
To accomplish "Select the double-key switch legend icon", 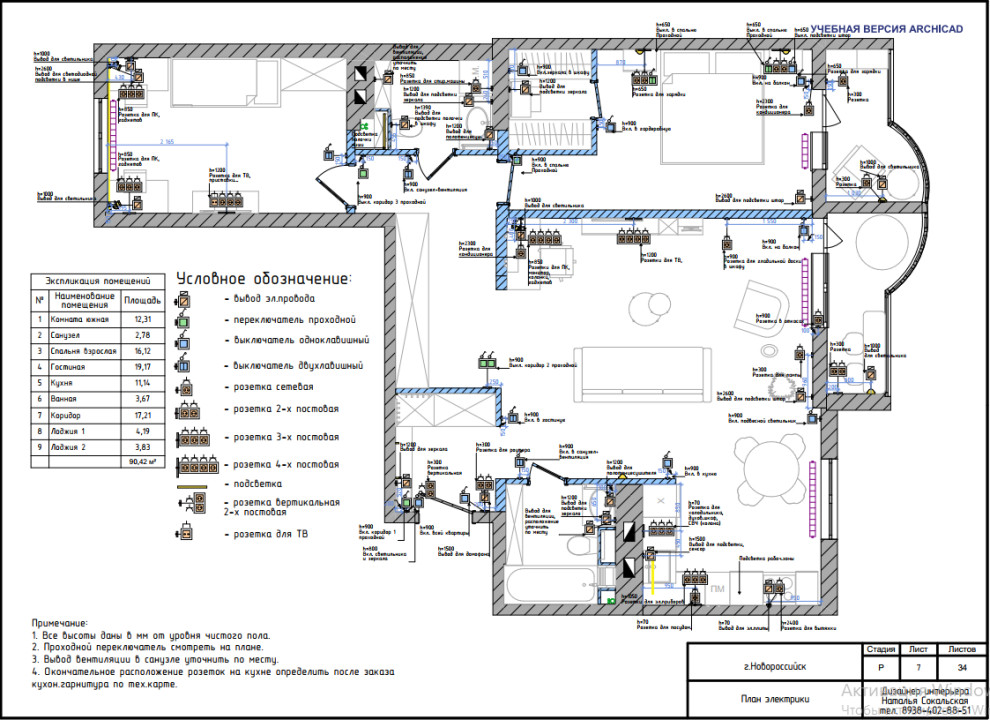I will pyautogui.click(x=184, y=365).
